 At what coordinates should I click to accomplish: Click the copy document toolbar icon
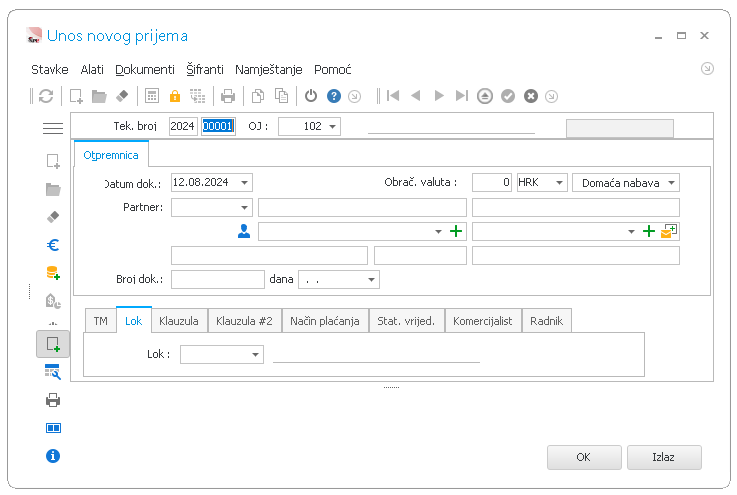(x=258, y=96)
